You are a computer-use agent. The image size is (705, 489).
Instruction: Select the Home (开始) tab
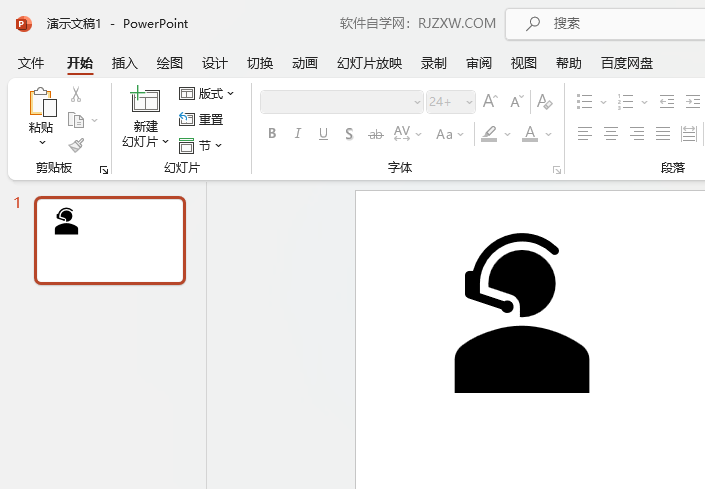pyautogui.click(x=80, y=63)
